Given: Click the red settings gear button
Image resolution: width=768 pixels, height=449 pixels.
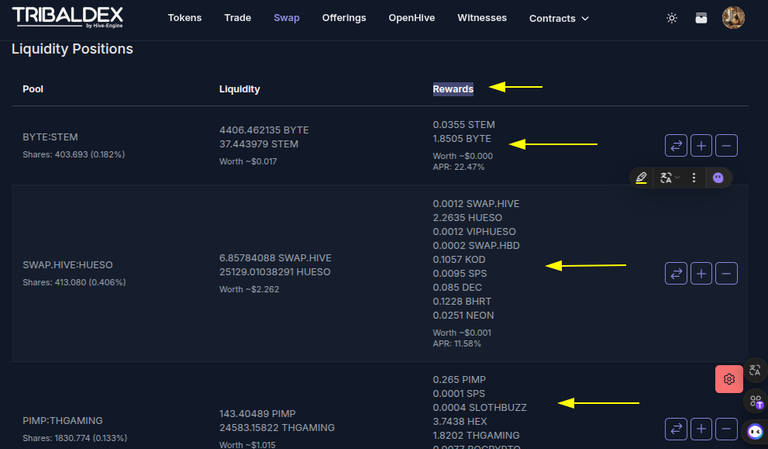Looking at the screenshot, I should [729, 379].
